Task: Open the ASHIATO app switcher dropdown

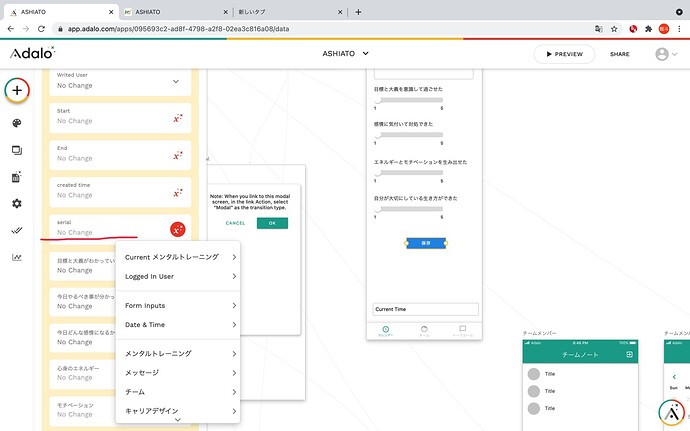Action: [345, 54]
